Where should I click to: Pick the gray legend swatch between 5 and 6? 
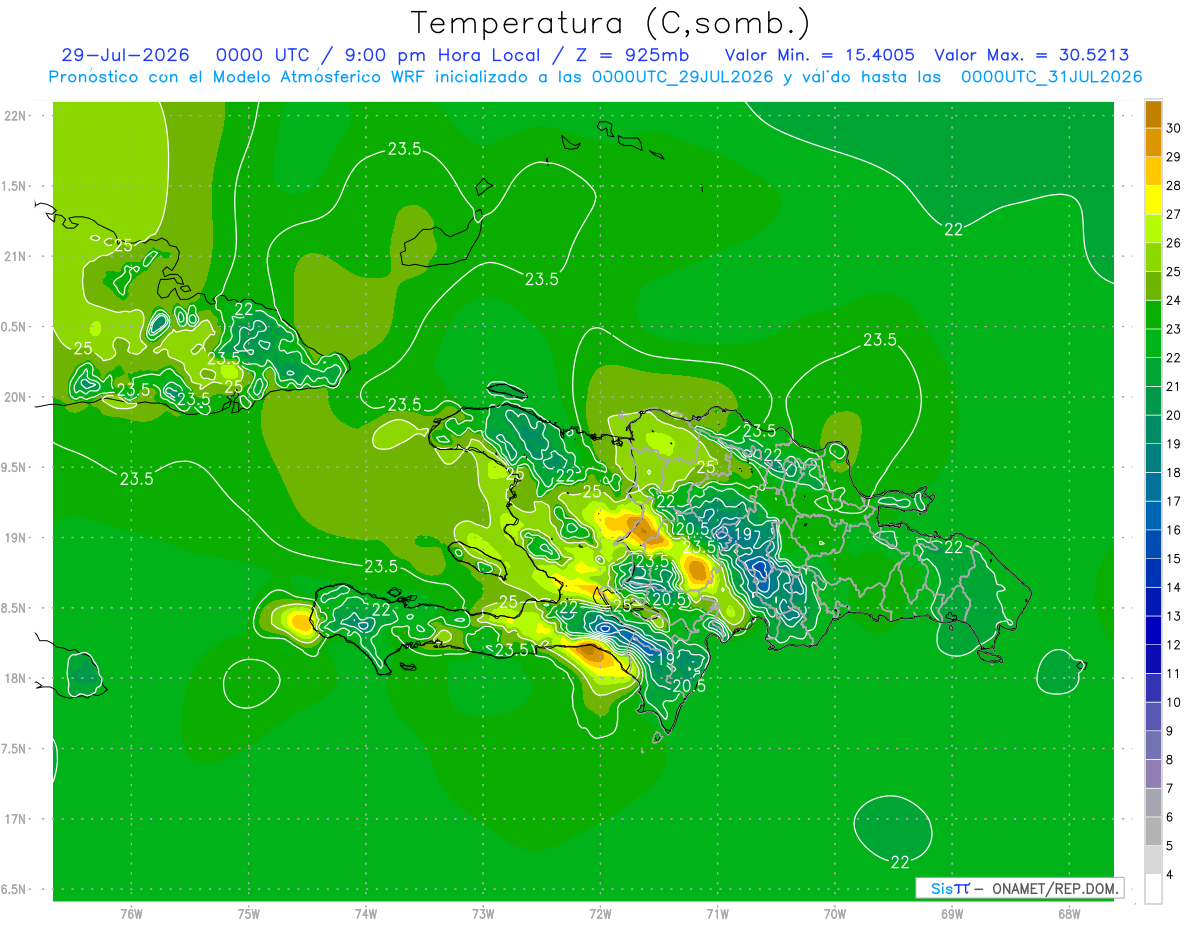[x=1153, y=831]
